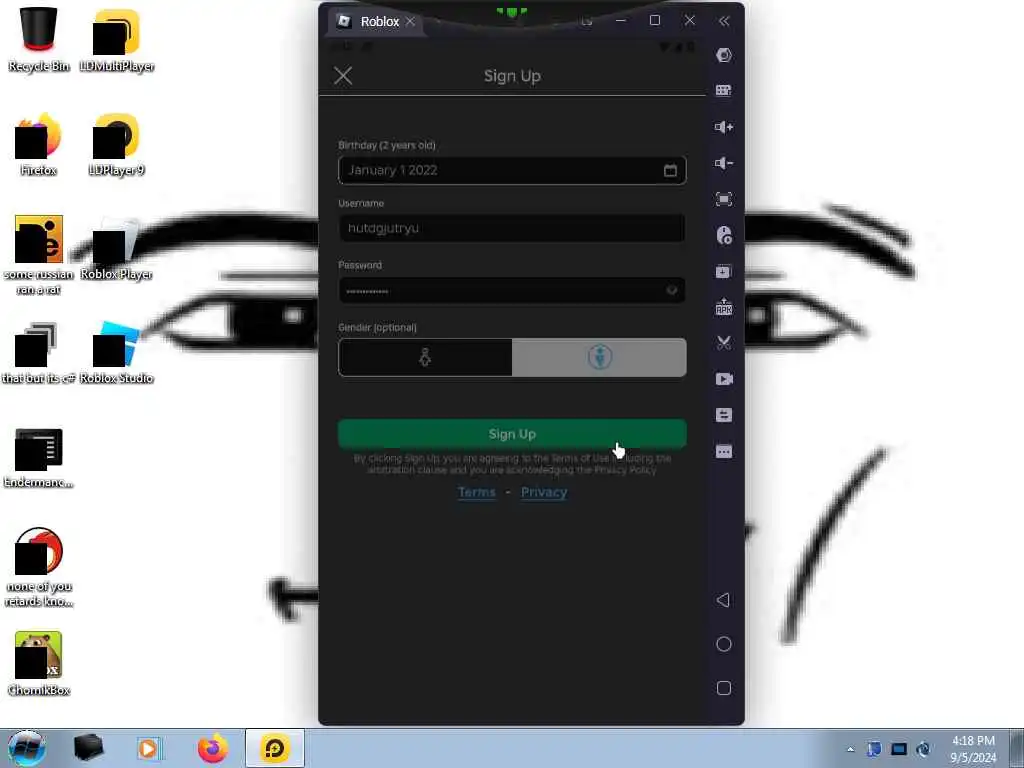Viewport: 1024px width, 768px height.
Task: Select the Firefox desktop shortcut
Action: click(x=39, y=144)
